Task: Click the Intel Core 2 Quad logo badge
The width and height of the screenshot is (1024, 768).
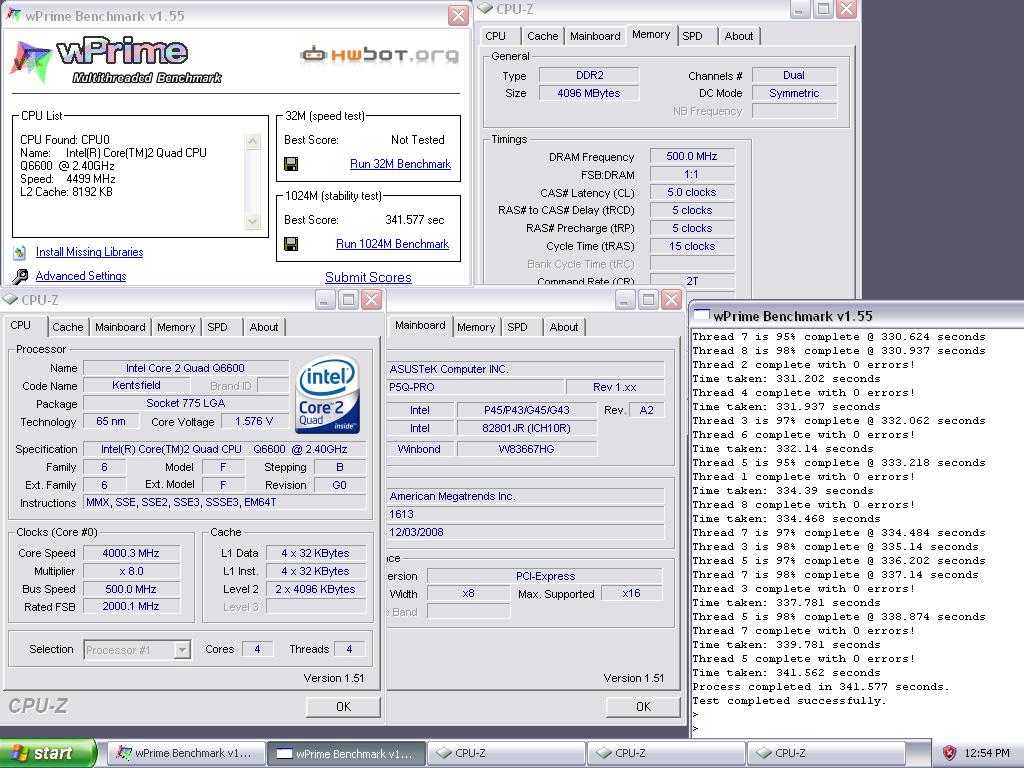Action: click(327, 394)
